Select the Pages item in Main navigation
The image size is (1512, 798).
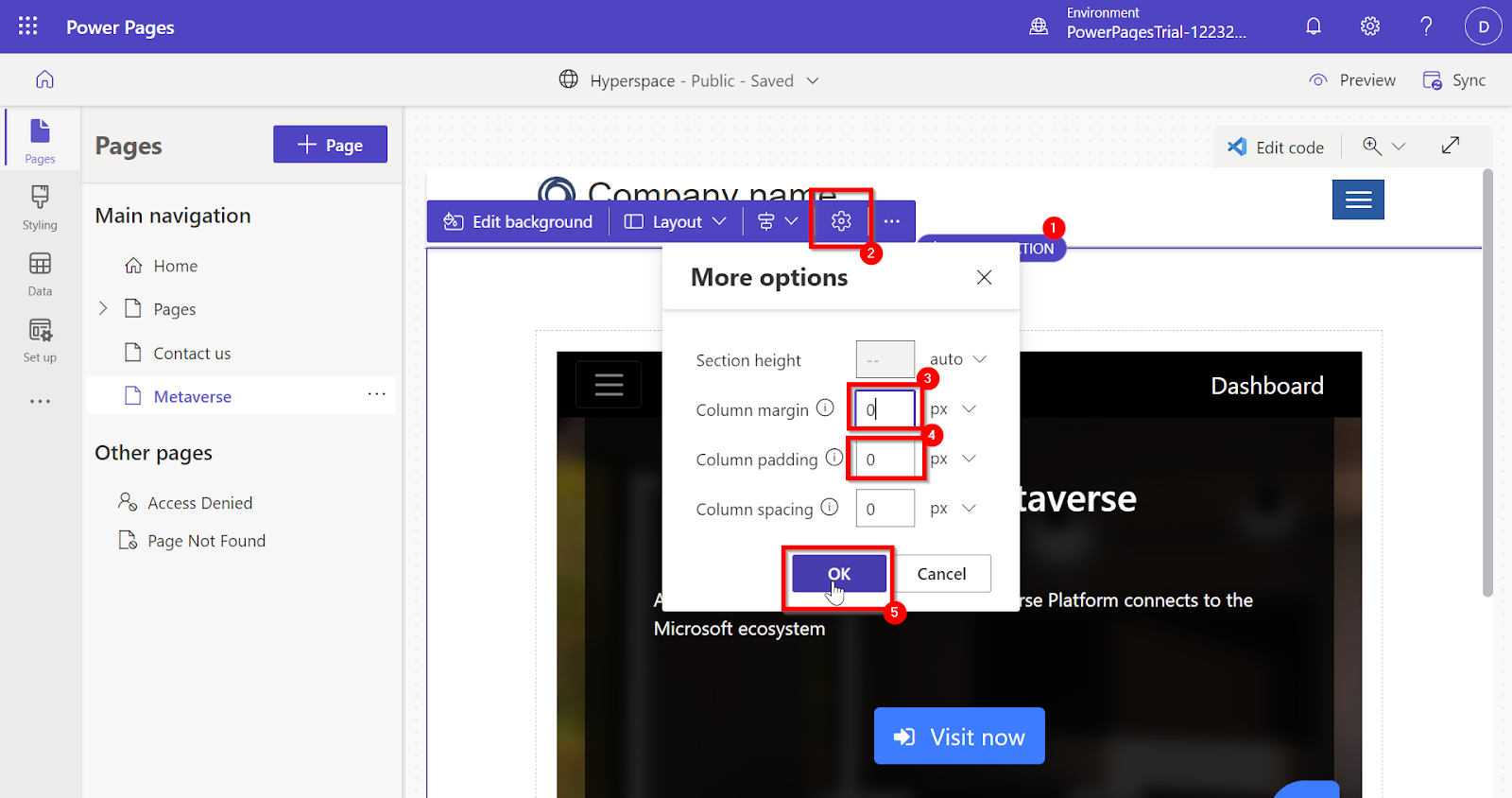(175, 309)
